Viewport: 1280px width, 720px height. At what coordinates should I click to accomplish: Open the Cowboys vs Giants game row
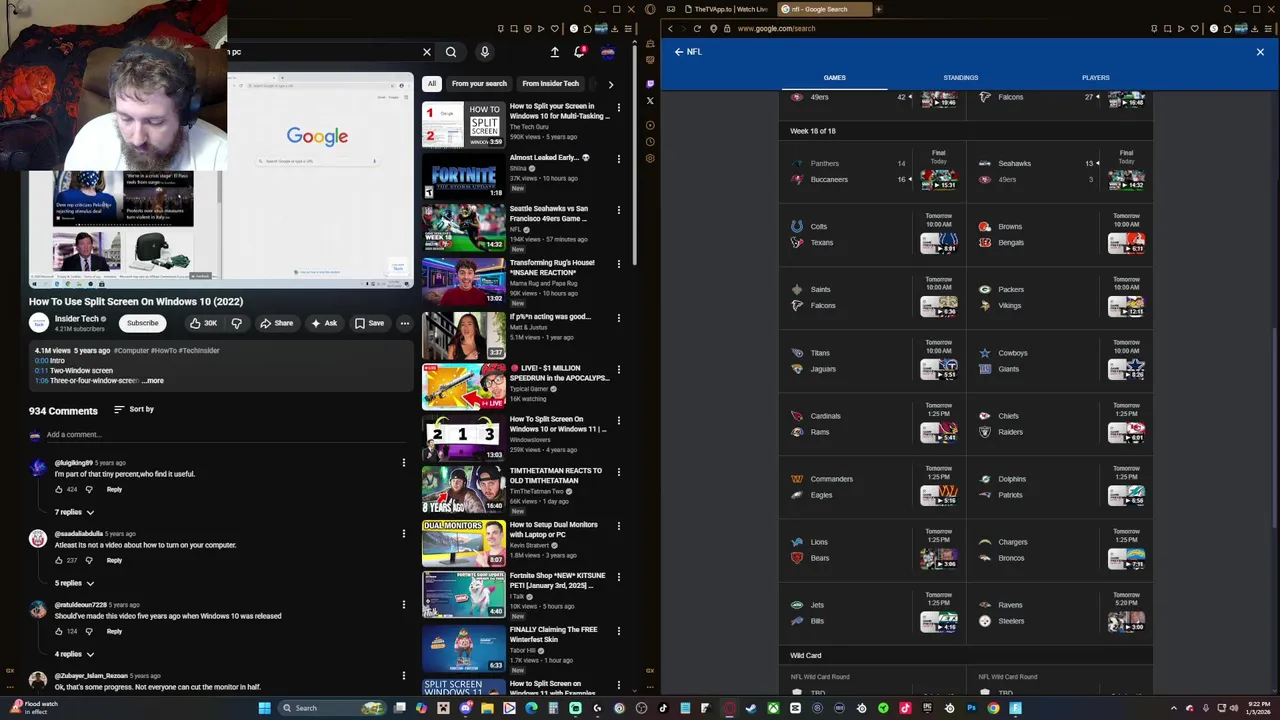[x=1062, y=361]
